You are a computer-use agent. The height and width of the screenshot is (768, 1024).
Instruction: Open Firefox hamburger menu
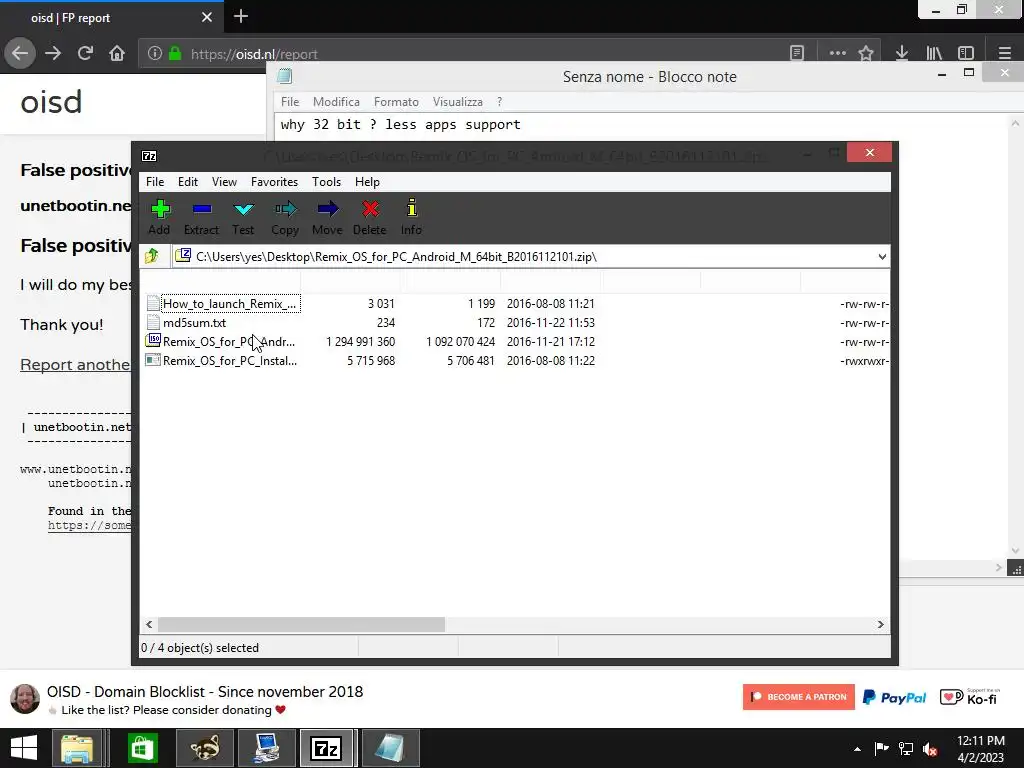tap(1004, 54)
